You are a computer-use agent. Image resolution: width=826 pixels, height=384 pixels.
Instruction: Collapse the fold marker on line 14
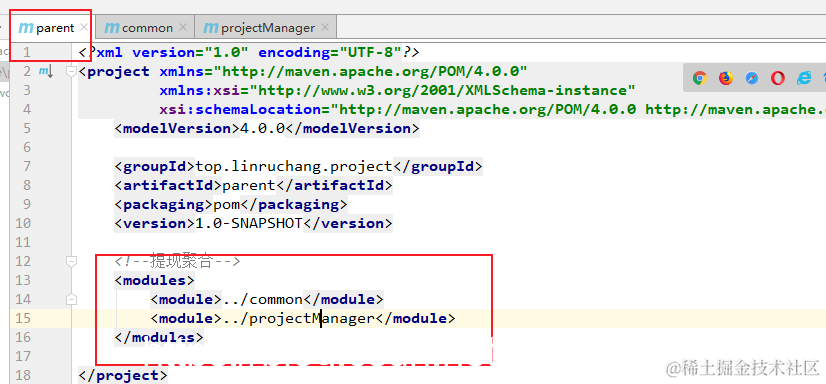point(72,299)
